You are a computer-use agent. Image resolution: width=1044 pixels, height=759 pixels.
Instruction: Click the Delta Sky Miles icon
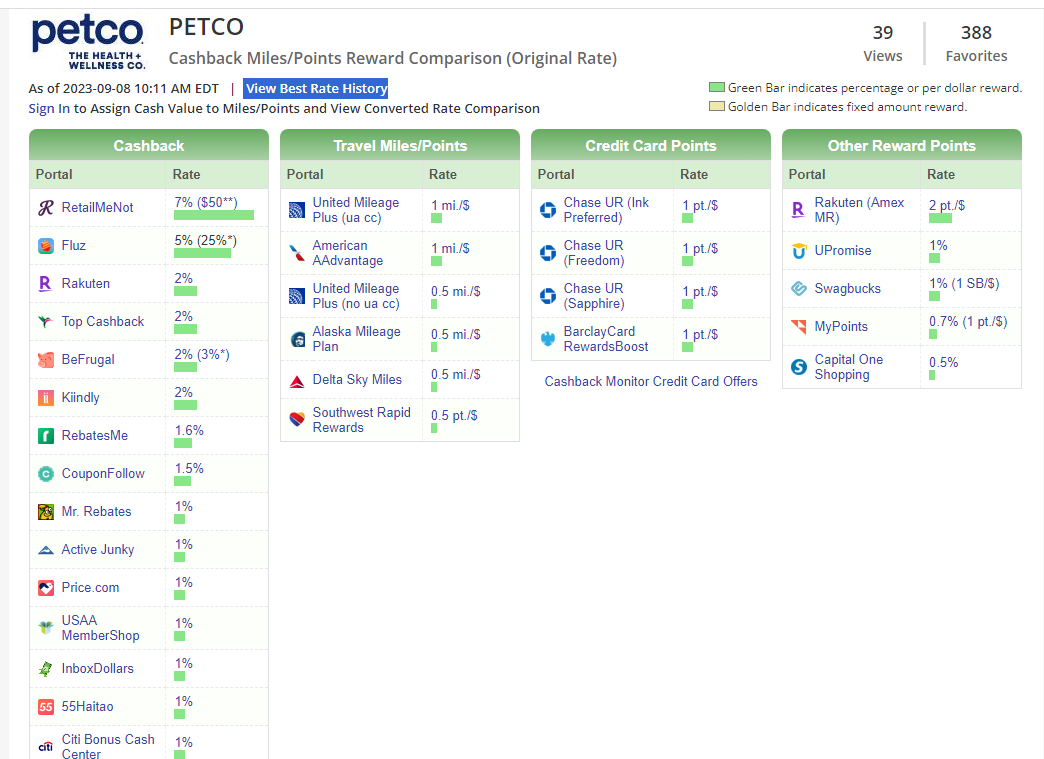pos(296,380)
